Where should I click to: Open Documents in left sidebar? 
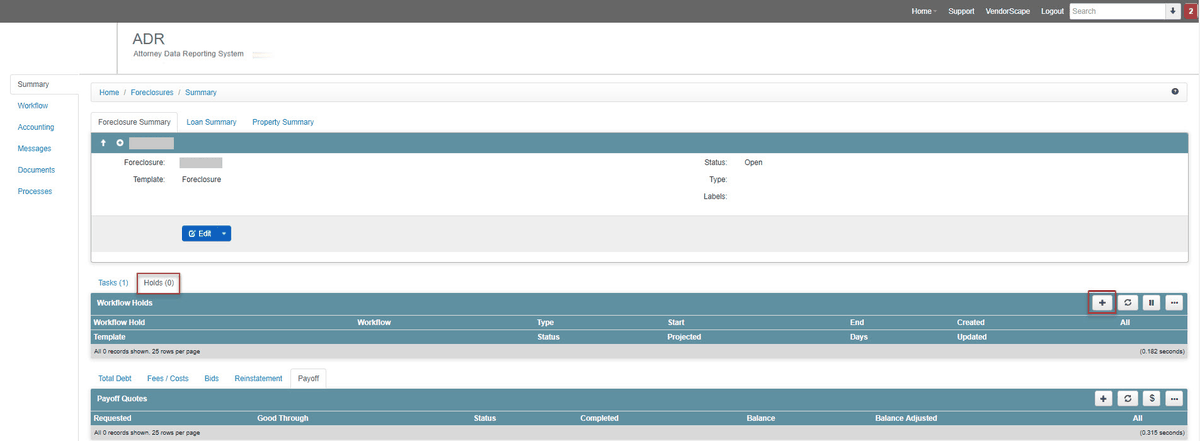tap(36, 170)
